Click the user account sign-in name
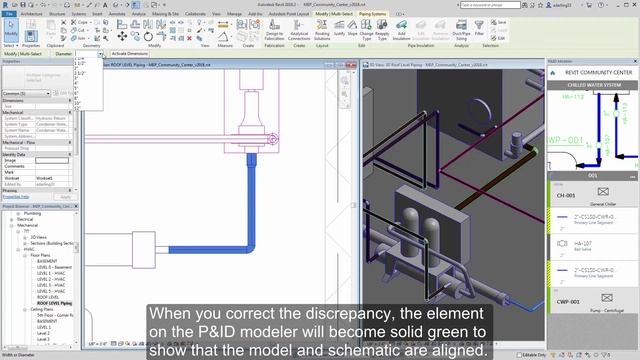The width and height of the screenshot is (640, 360). 562,5
